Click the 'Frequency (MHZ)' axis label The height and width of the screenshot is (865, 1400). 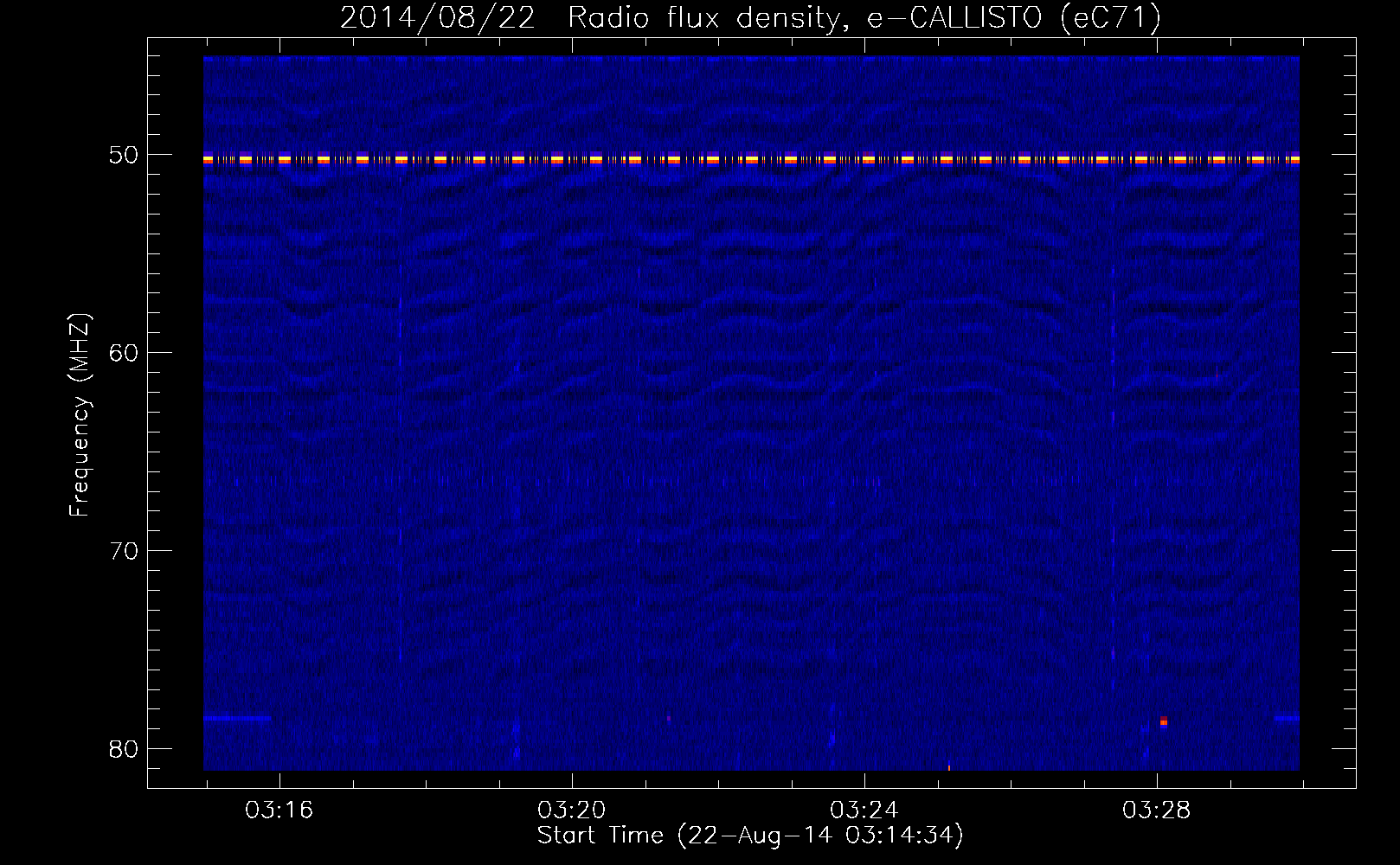point(80,415)
